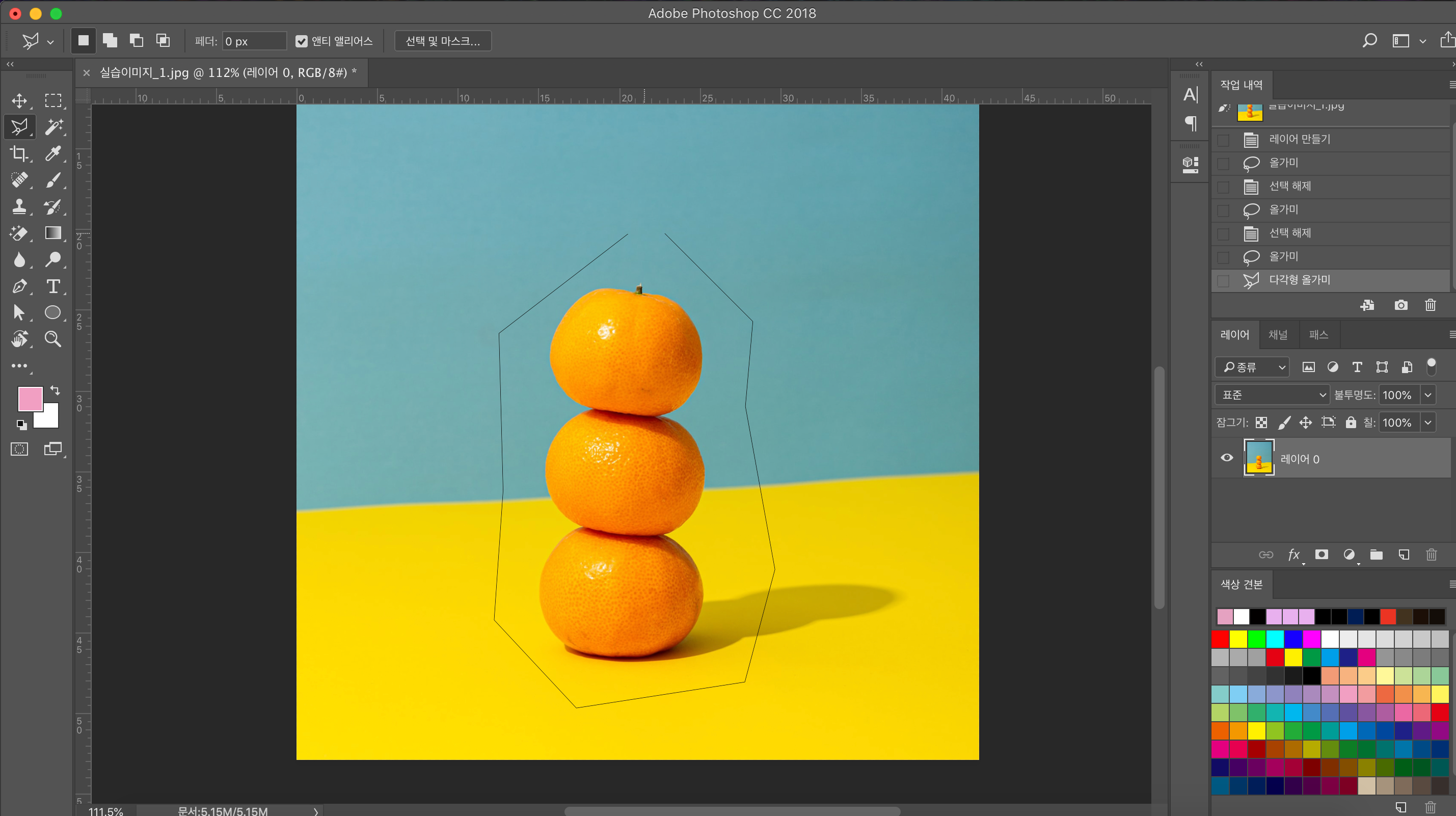This screenshot has height=816, width=1456.
Task: Open the 표준 blend mode dropdown
Action: click(1272, 394)
